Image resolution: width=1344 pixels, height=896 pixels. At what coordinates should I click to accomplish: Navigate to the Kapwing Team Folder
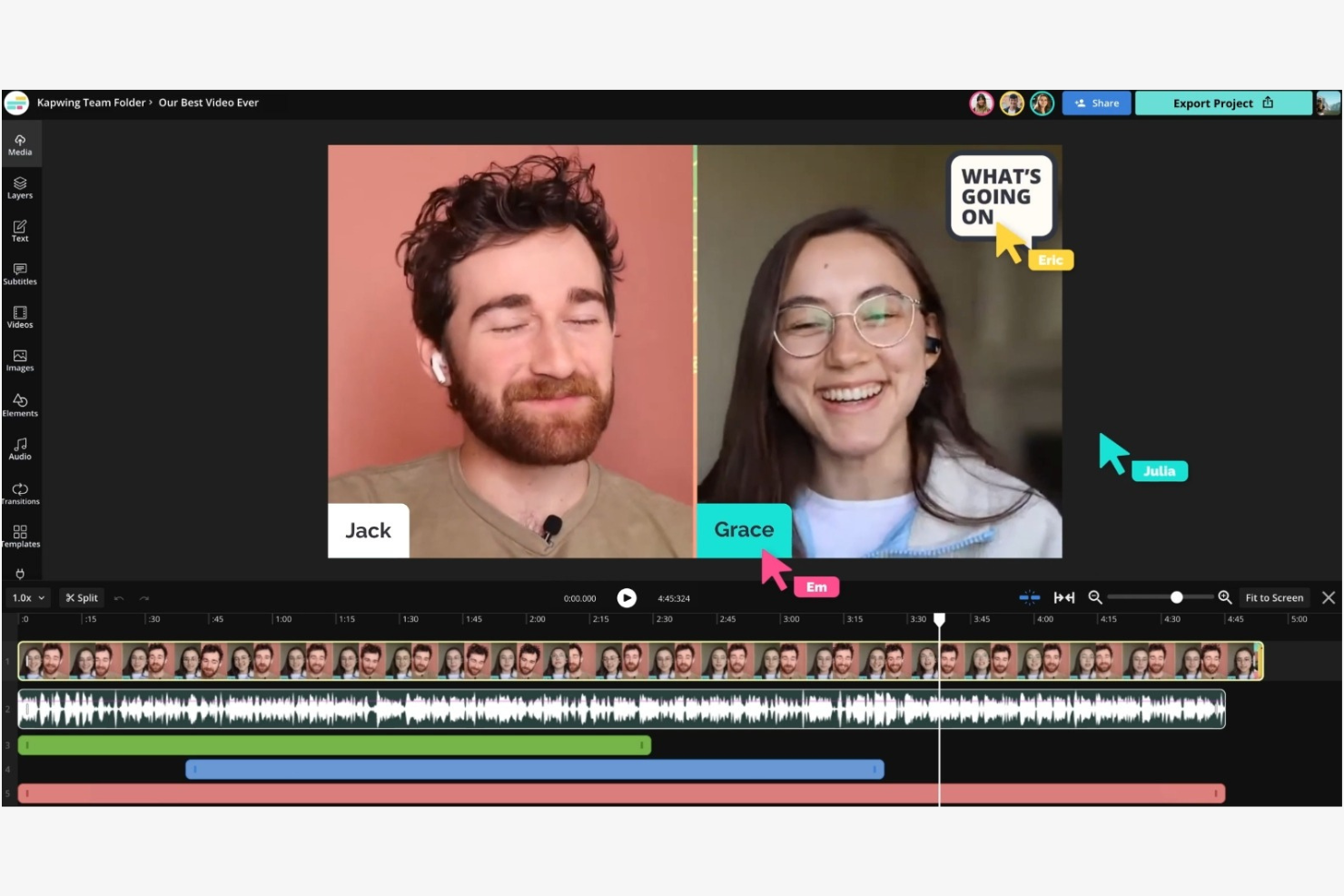click(x=90, y=103)
